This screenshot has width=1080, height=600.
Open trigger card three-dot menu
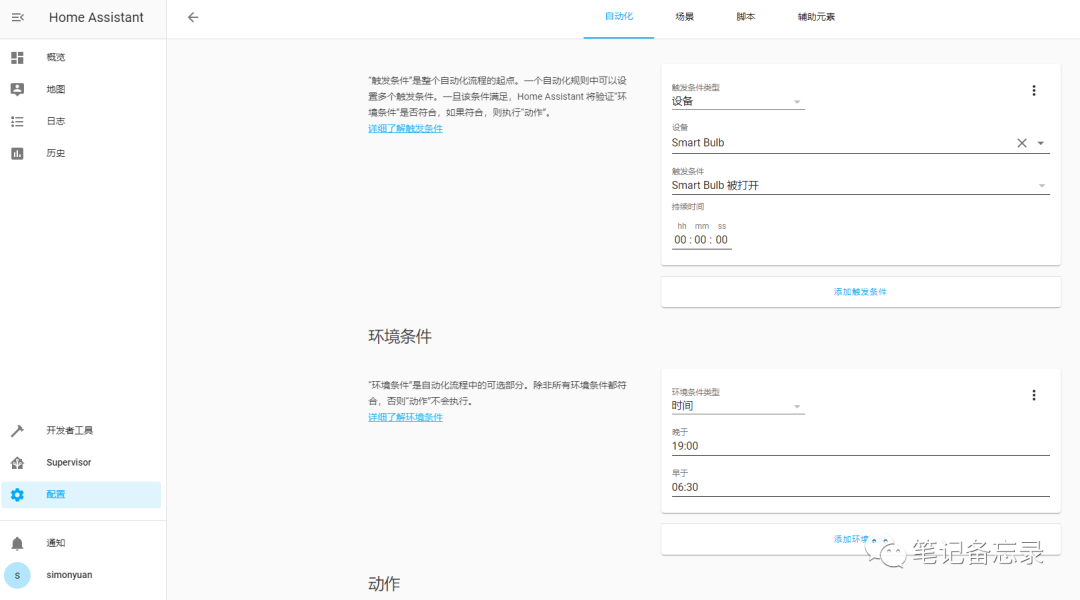tap(1033, 90)
